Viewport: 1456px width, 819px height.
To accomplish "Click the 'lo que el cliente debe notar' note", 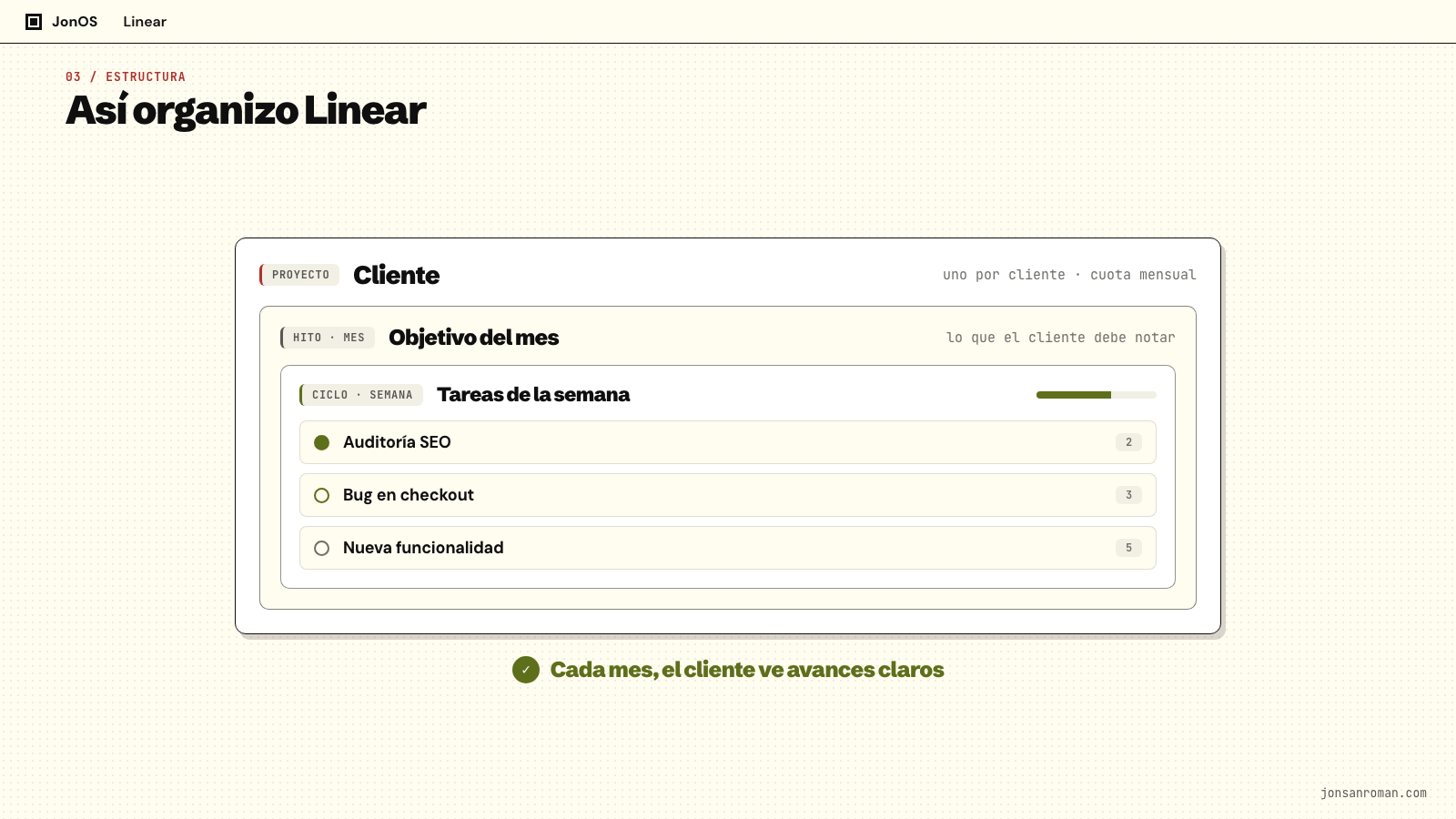I will click(1060, 338).
